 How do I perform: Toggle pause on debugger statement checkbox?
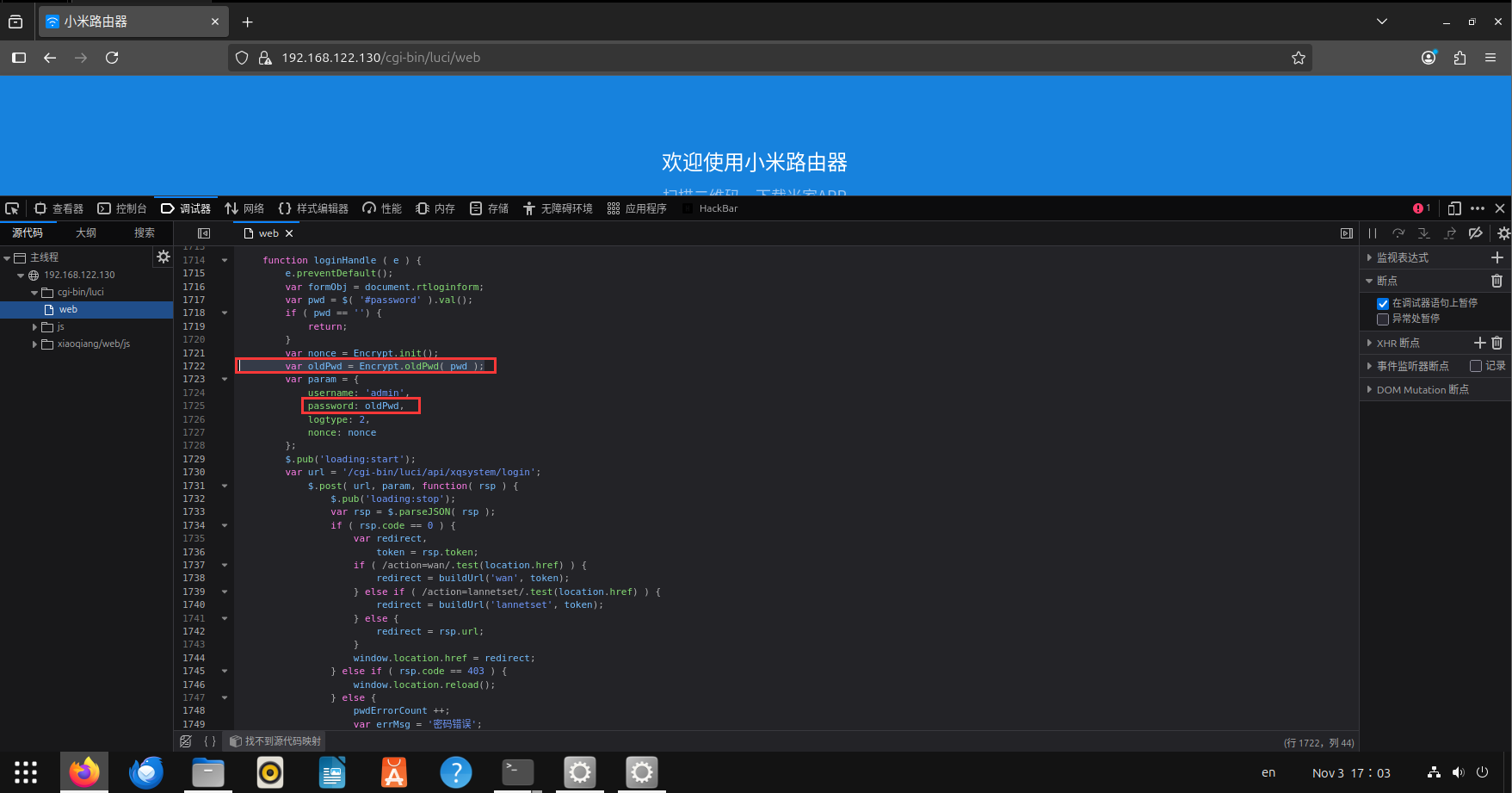pyautogui.click(x=1383, y=303)
